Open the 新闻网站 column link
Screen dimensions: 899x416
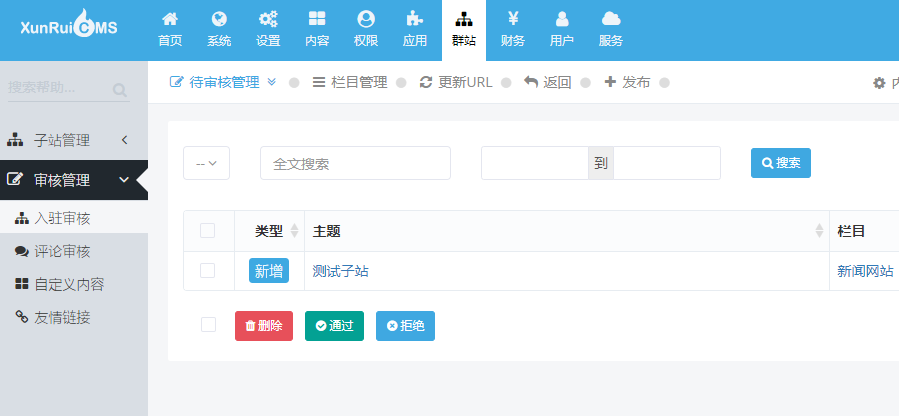click(865, 271)
